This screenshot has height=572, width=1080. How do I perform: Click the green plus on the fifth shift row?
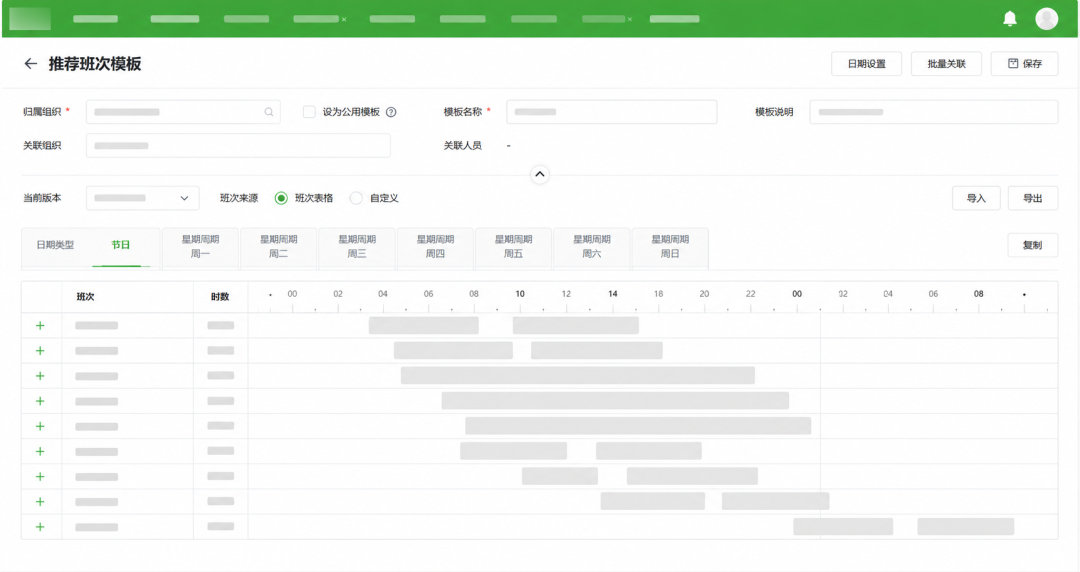40,426
